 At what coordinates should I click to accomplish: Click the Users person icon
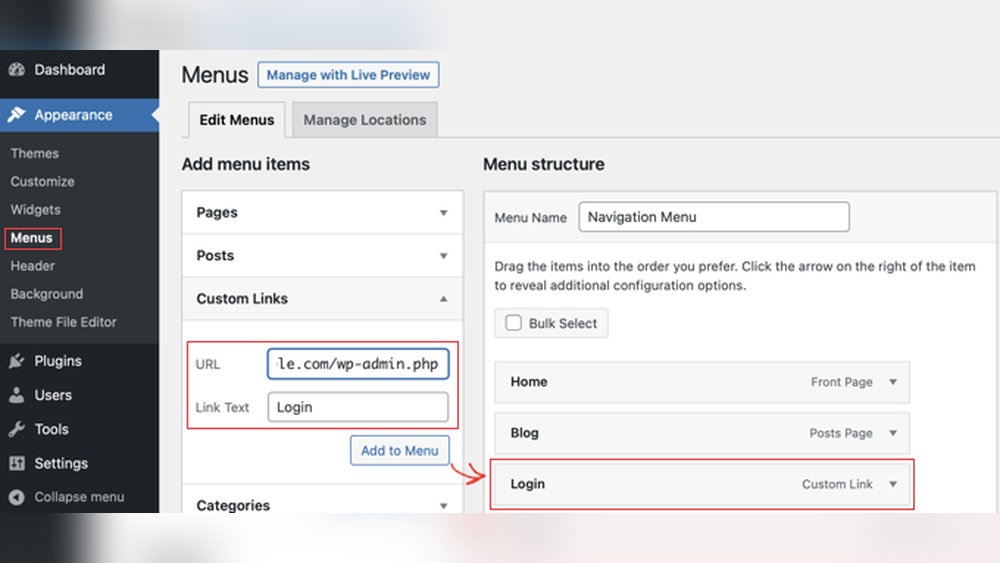(17, 395)
